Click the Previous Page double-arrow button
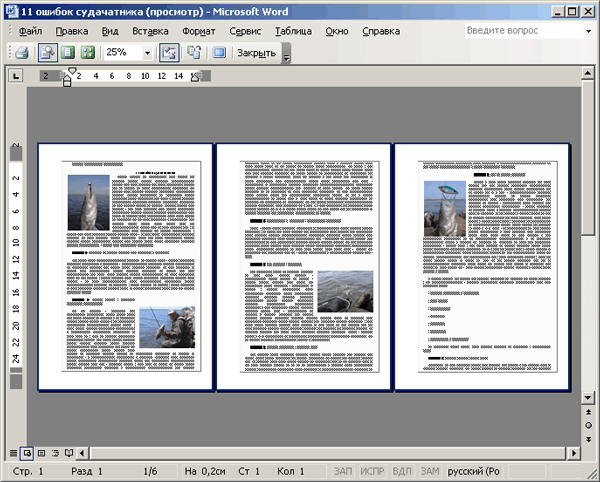 pos(588,412)
